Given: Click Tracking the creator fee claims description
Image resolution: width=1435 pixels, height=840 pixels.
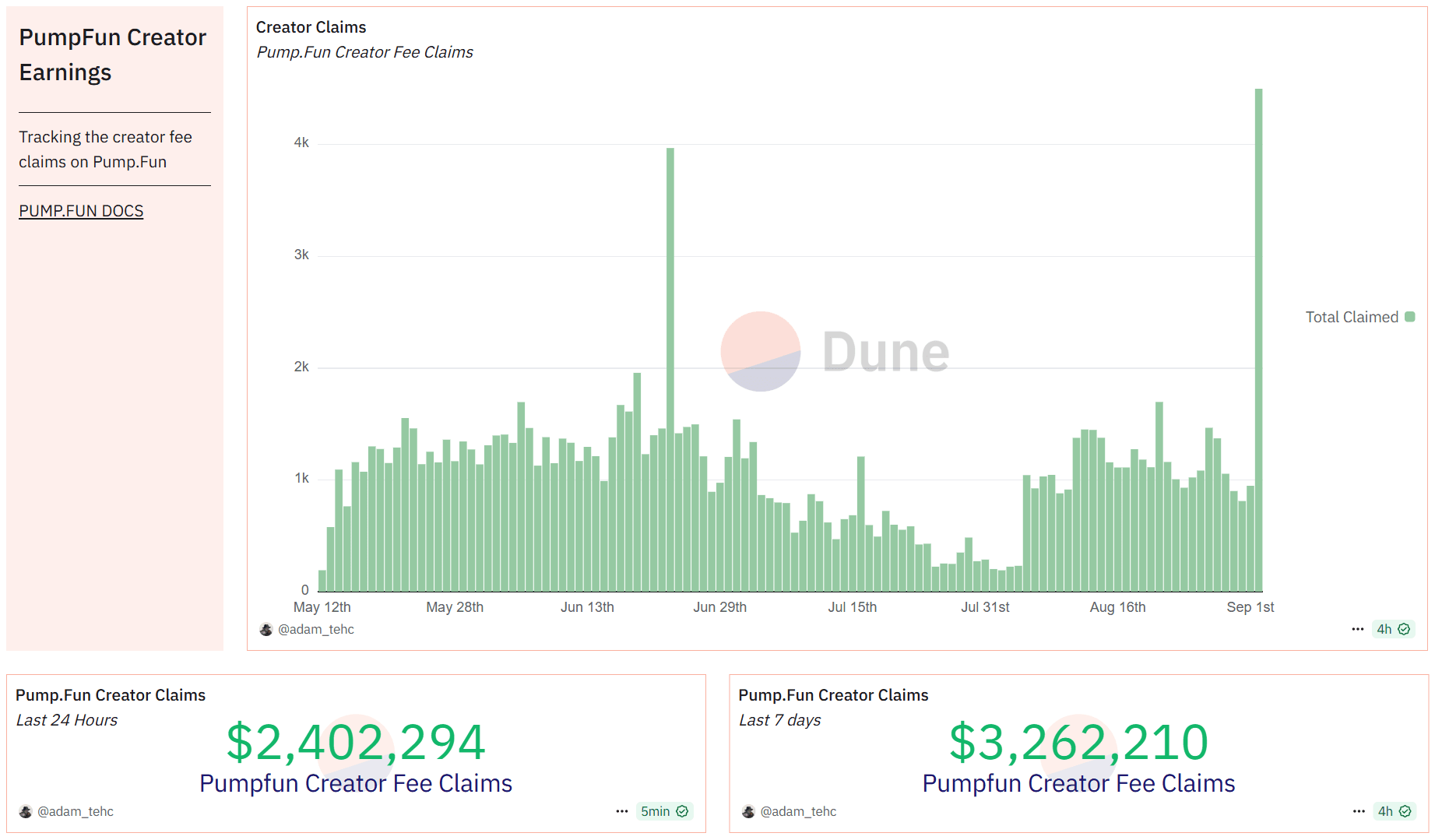Looking at the screenshot, I should (105, 149).
